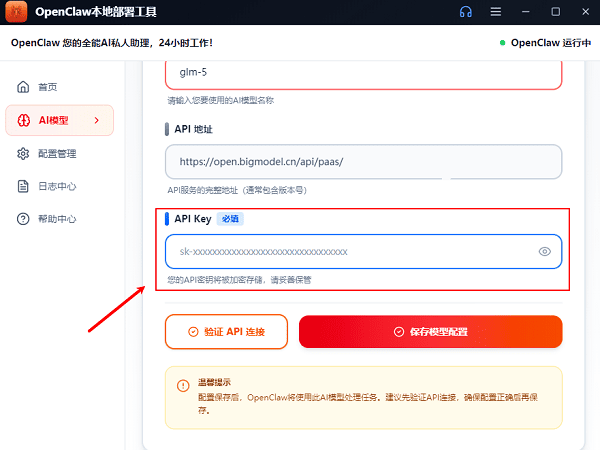Toggle API Key visibility eye icon
The width and height of the screenshot is (600, 450).
(x=545, y=251)
